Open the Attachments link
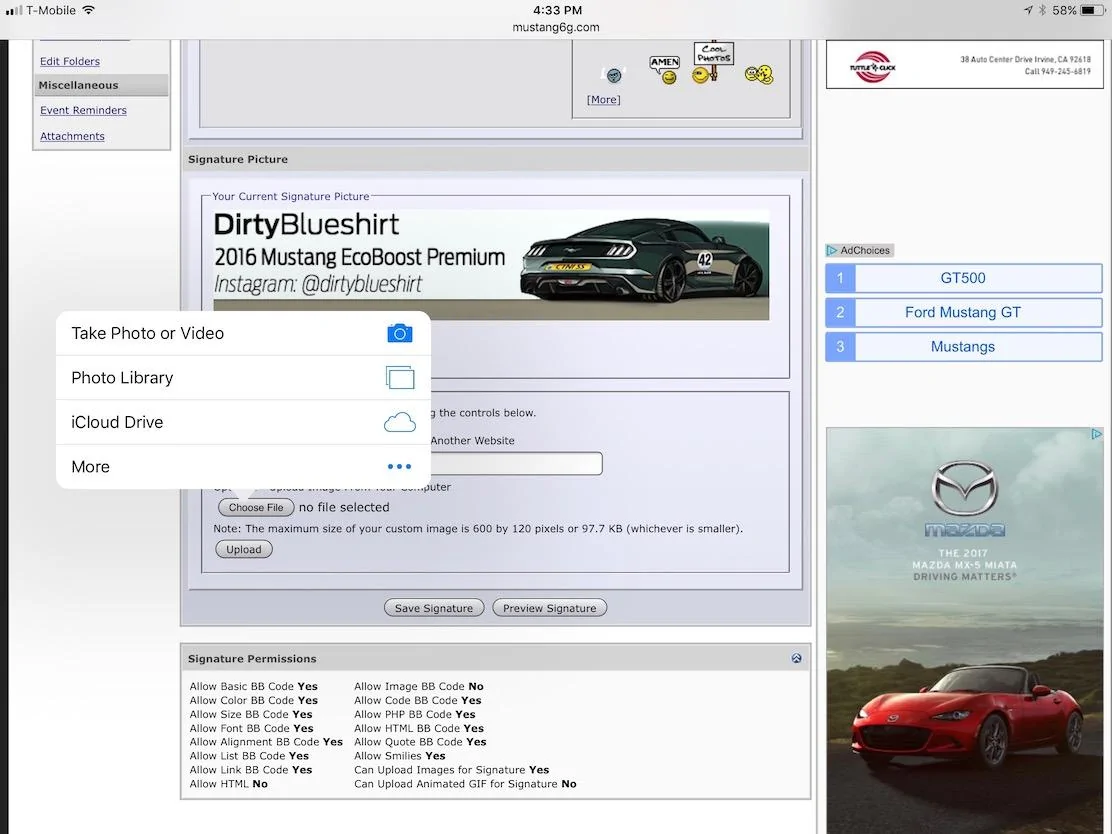 point(72,136)
